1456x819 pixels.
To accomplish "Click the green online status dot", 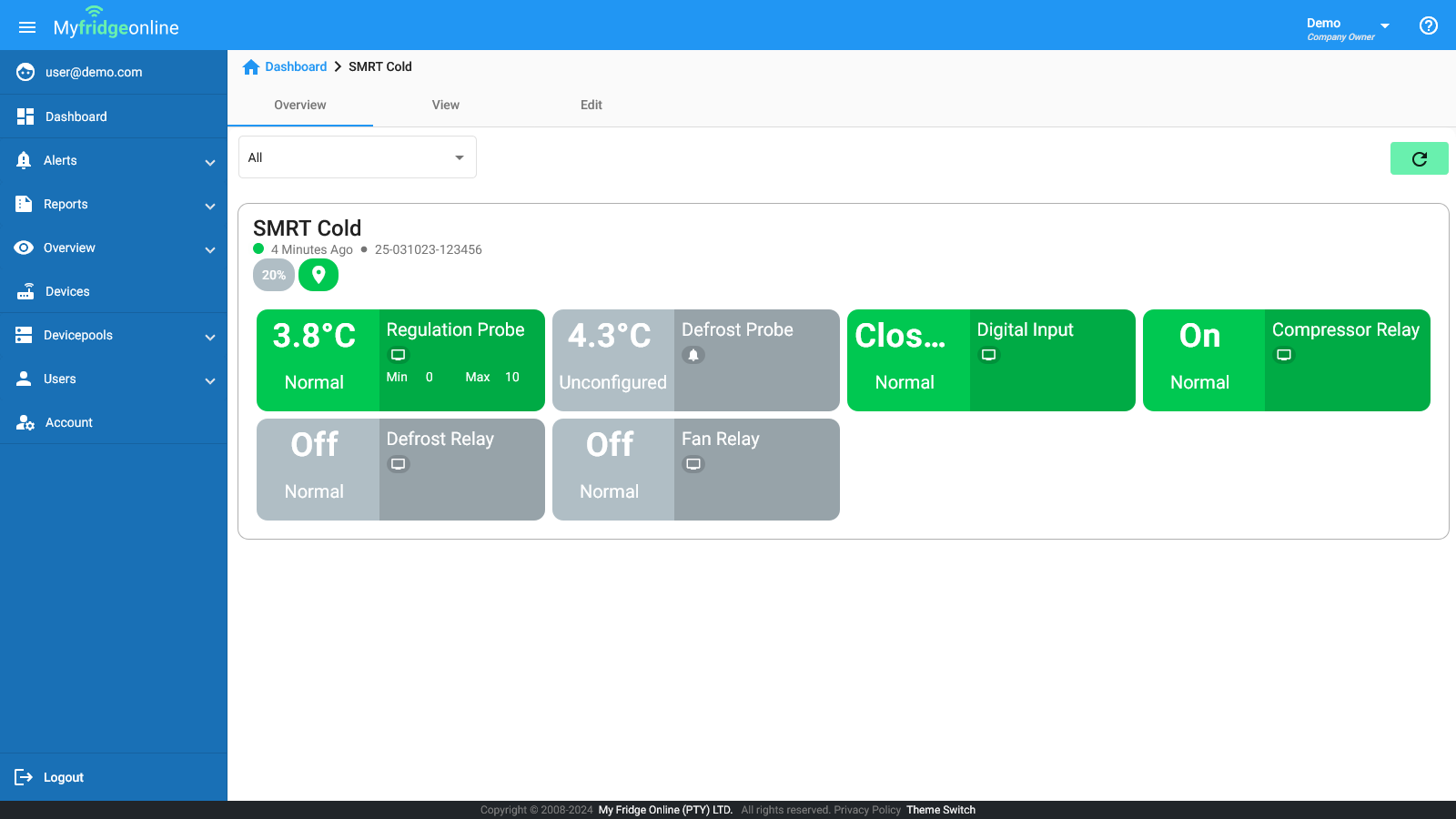I will click(x=258, y=248).
